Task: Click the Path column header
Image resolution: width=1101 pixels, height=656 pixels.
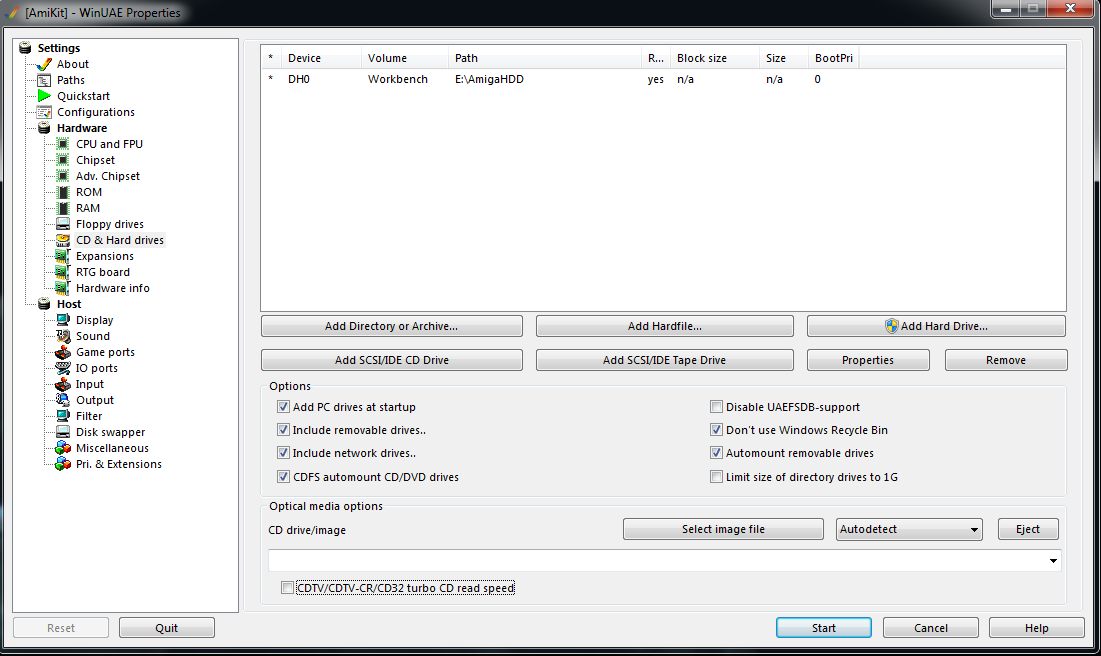Action: click(x=544, y=58)
